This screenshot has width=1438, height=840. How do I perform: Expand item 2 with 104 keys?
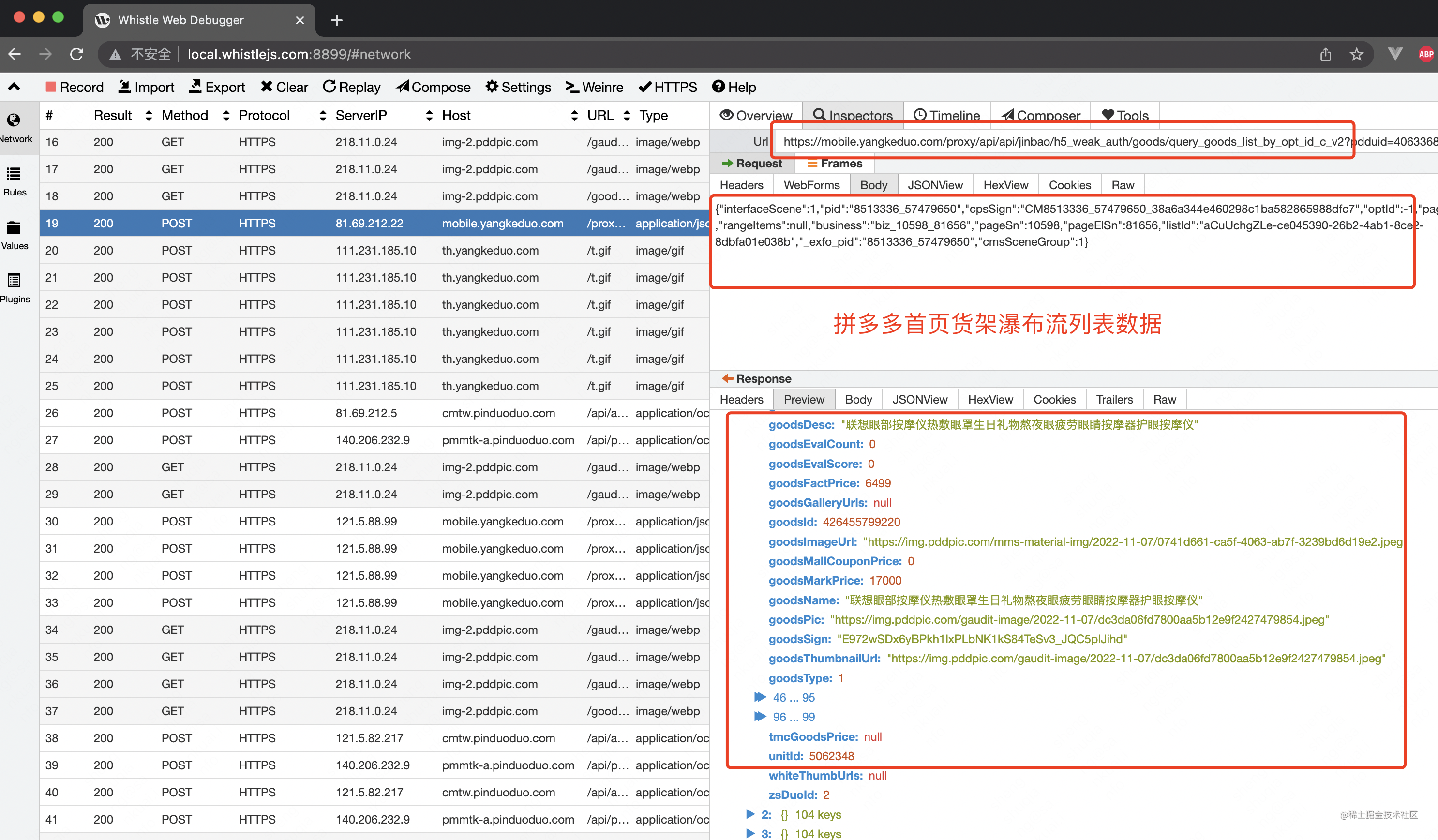coord(750,814)
